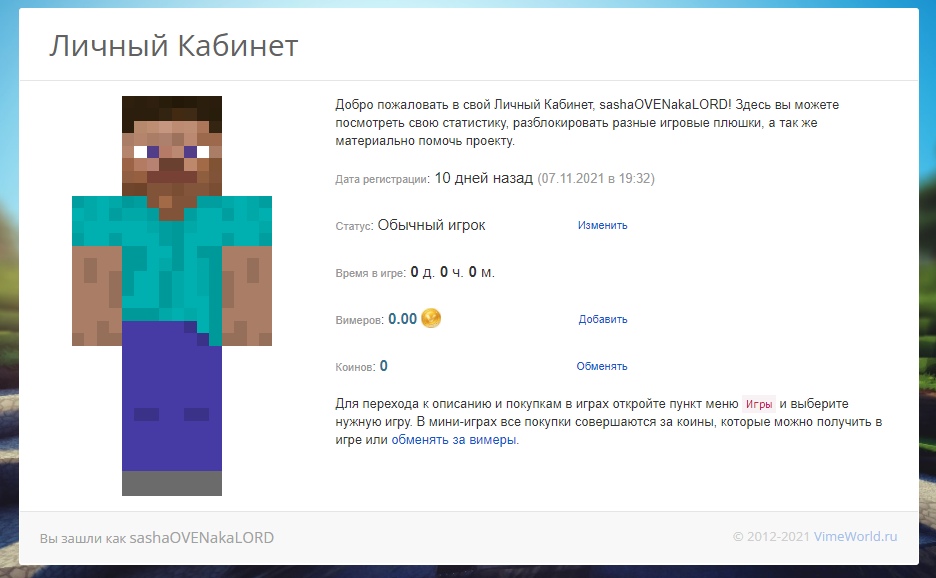Click the highlighted Игры menu label
Screen dimensions: 936x578
click(759, 404)
